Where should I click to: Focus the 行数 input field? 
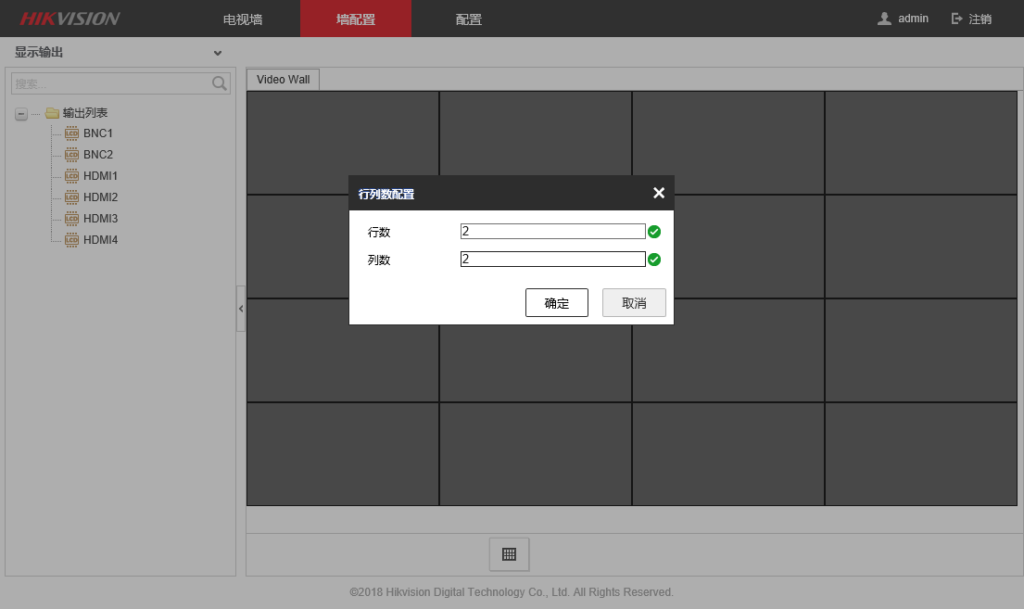click(x=552, y=231)
